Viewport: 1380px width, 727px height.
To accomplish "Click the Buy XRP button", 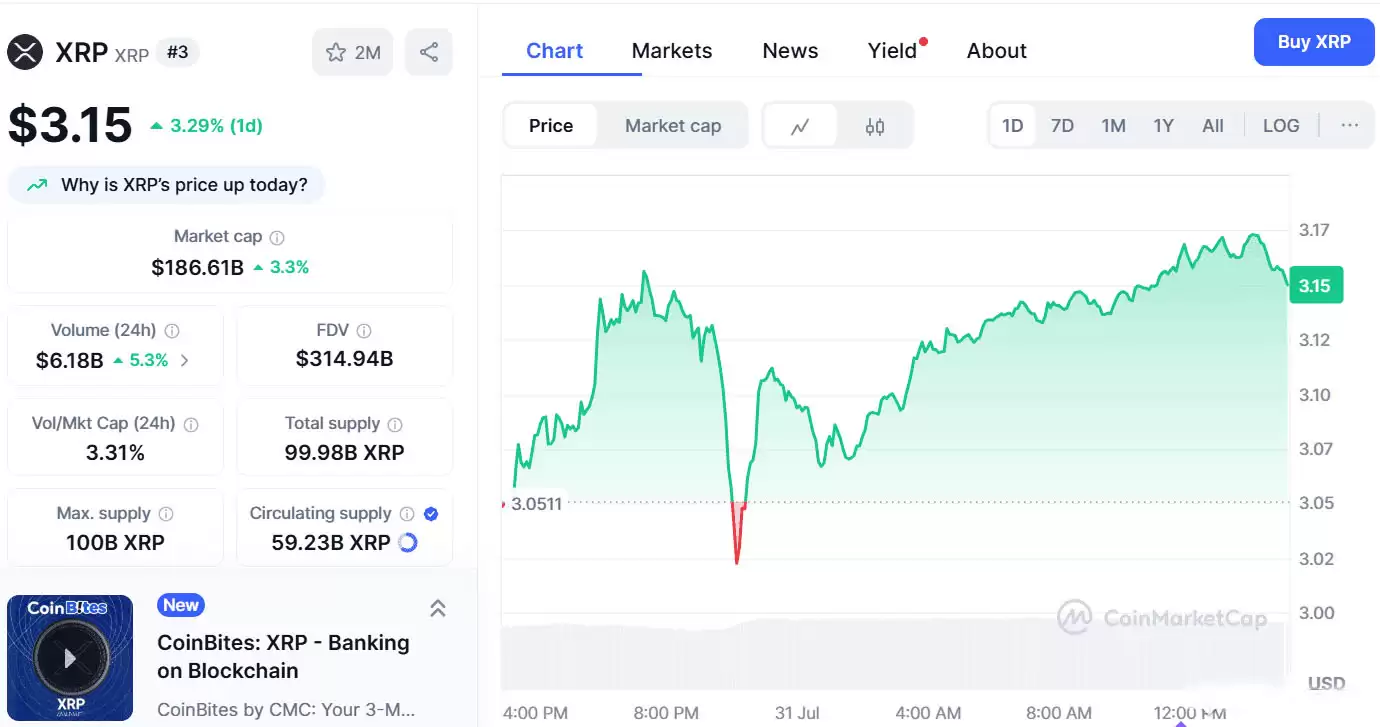I will click(x=1313, y=42).
